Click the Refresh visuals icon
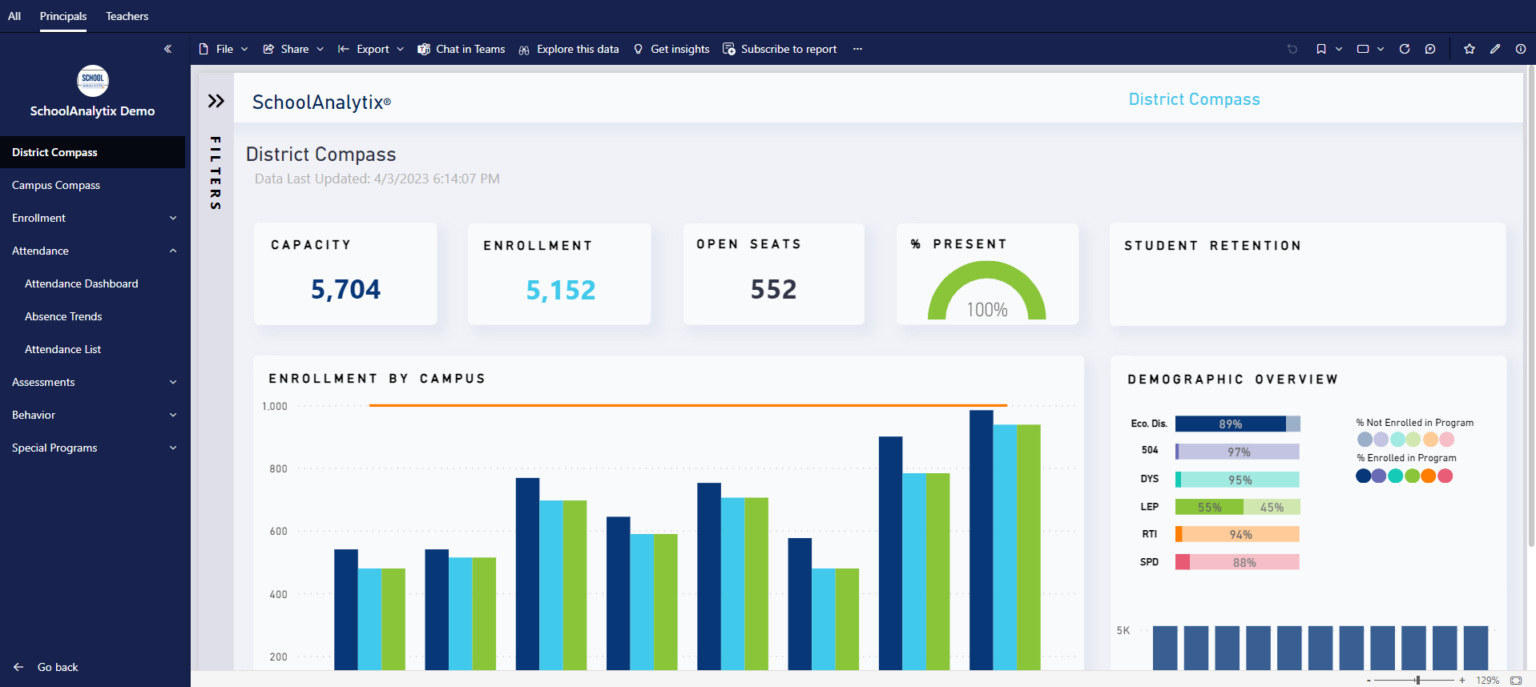The height and width of the screenshot is (687, 1536). point(1404,49)
